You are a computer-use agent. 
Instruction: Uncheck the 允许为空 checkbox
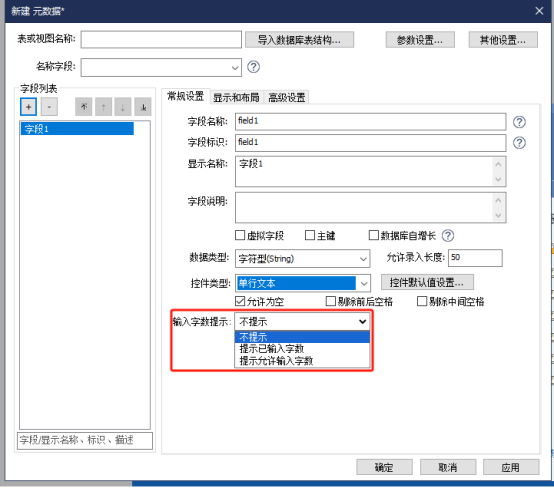[x=240, y=301]
